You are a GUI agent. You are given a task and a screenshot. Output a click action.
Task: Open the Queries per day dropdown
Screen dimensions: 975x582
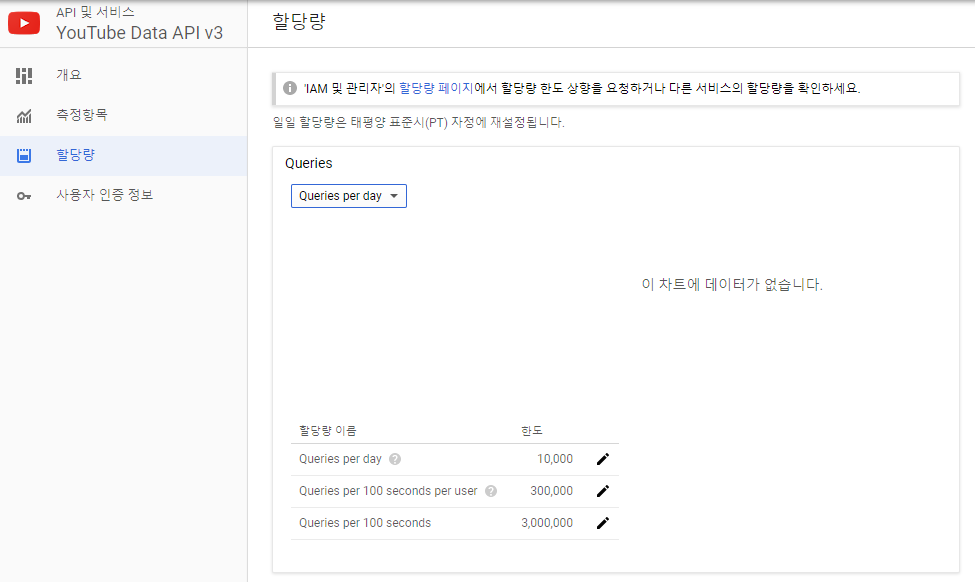pyautogui.click(x=349, y=196)
